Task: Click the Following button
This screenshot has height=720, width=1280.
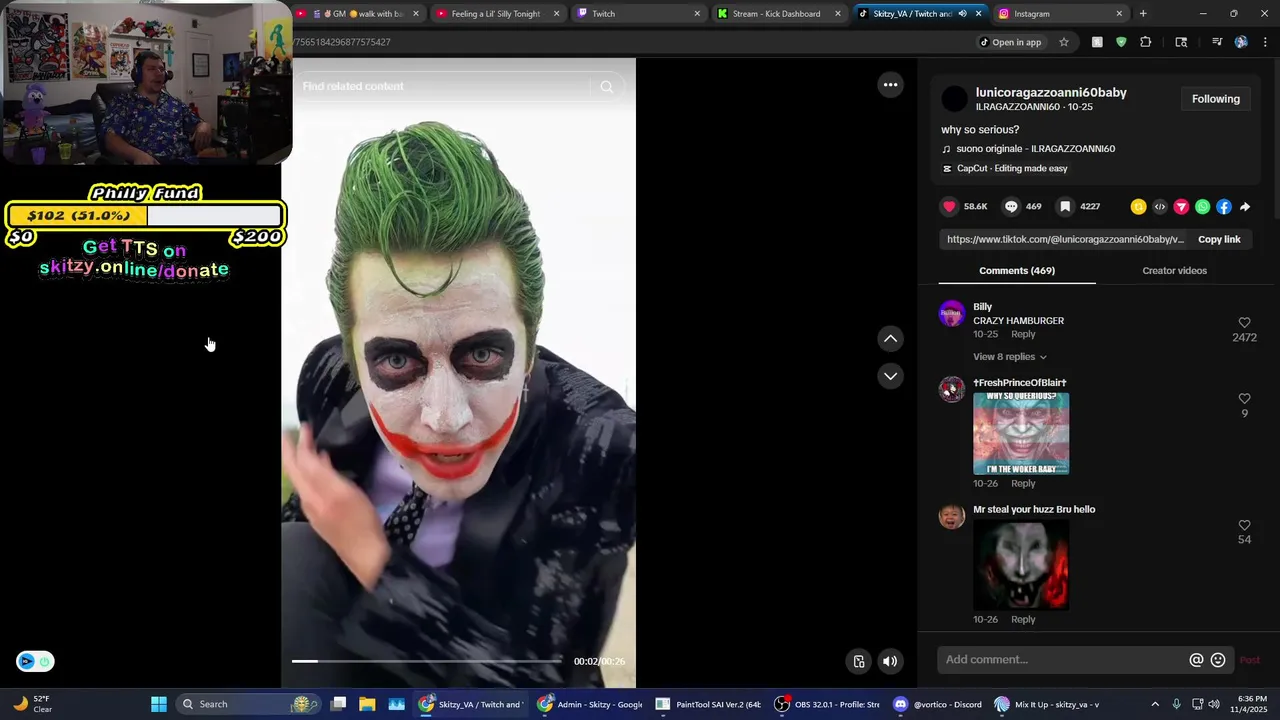Action: [x=1215, y=99]
